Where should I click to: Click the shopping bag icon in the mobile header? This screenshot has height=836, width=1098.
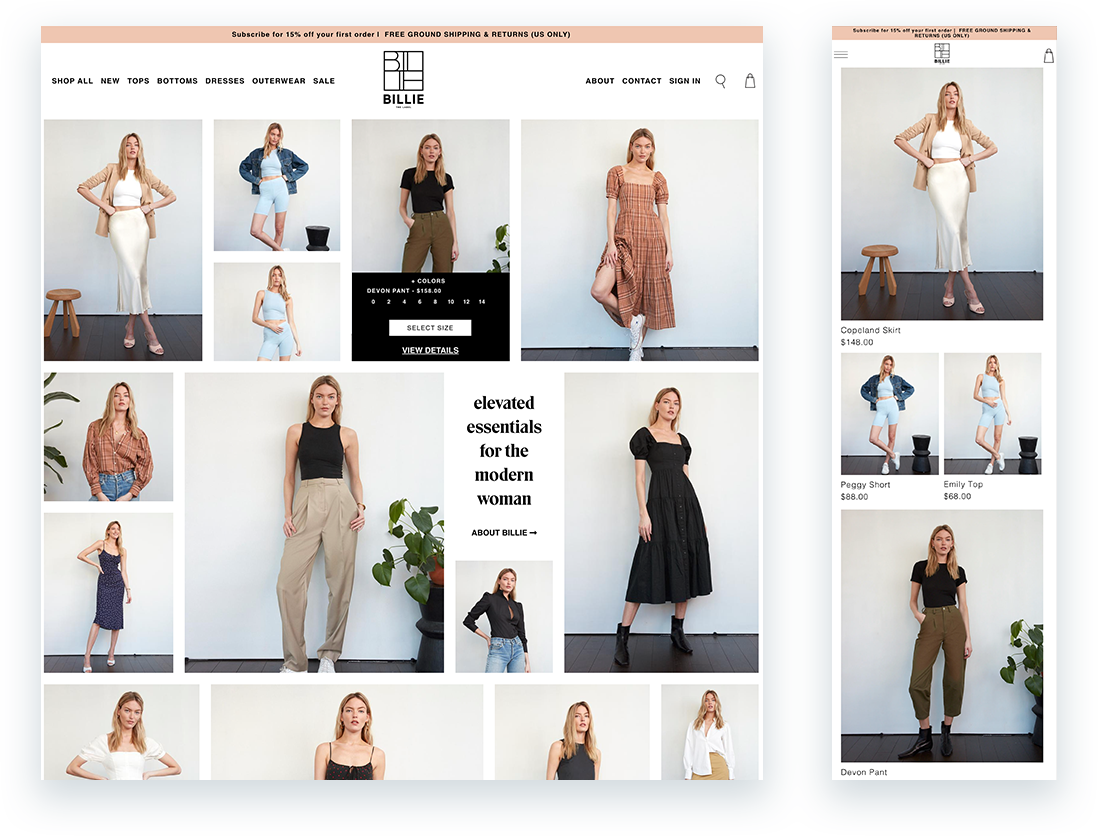point(1047,54)
